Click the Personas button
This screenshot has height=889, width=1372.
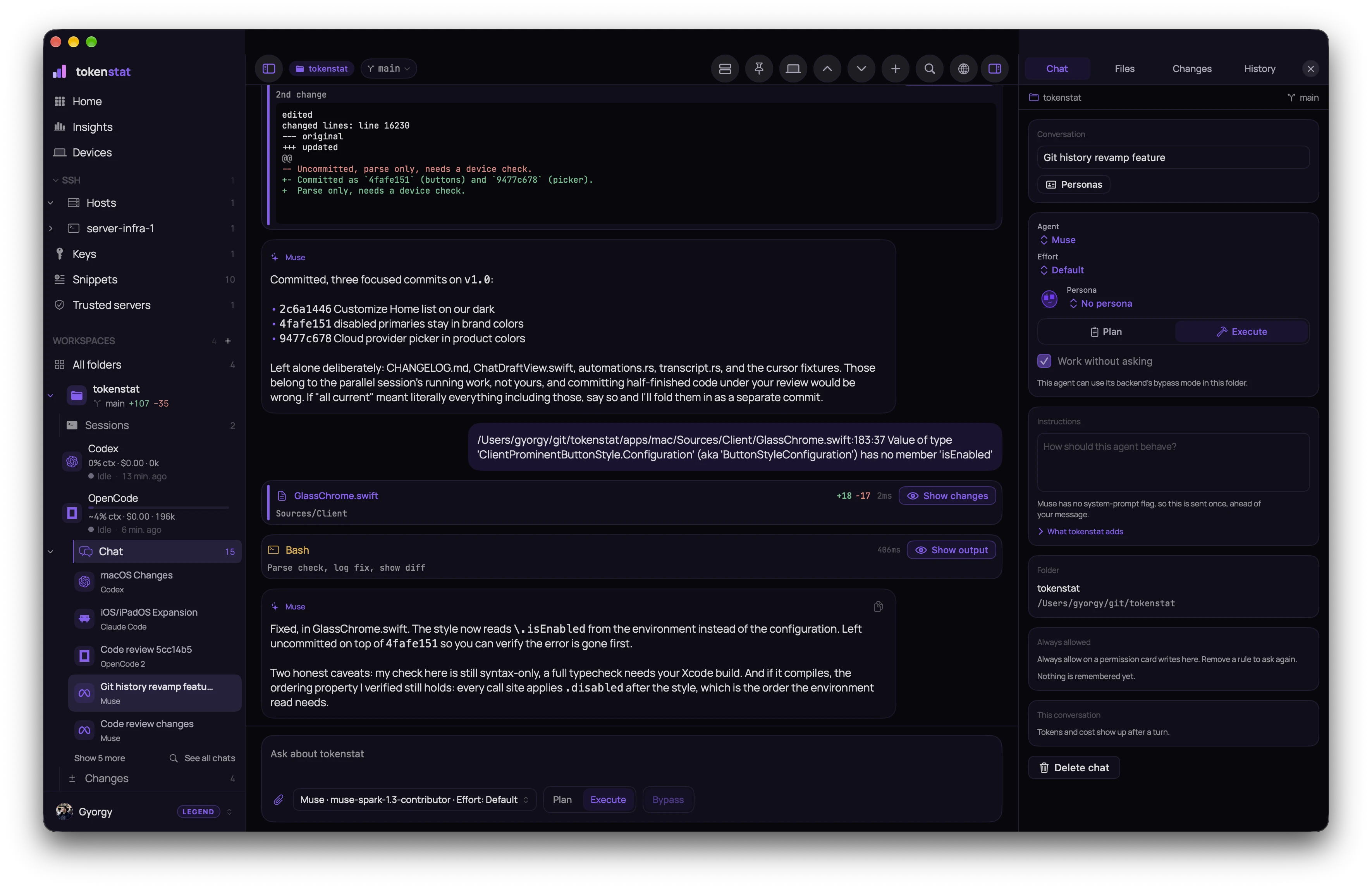[1073, 185]
